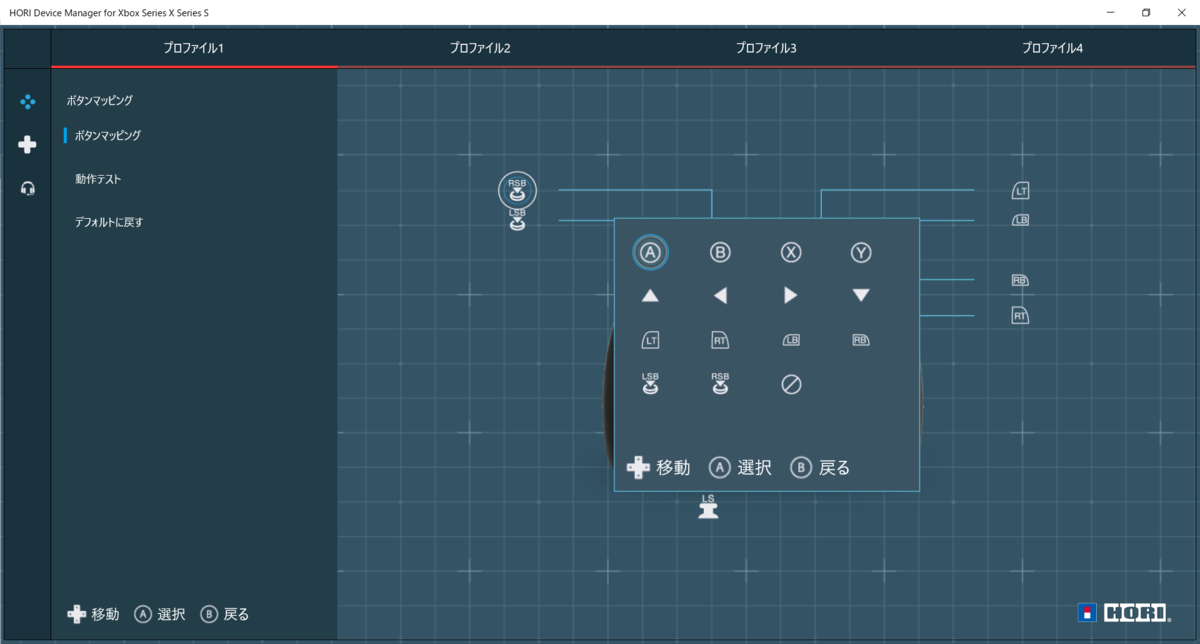Screen dimensions: 1200x644
Task: Open the D-pad settings sidebar icon
Action: pos(28,145)
